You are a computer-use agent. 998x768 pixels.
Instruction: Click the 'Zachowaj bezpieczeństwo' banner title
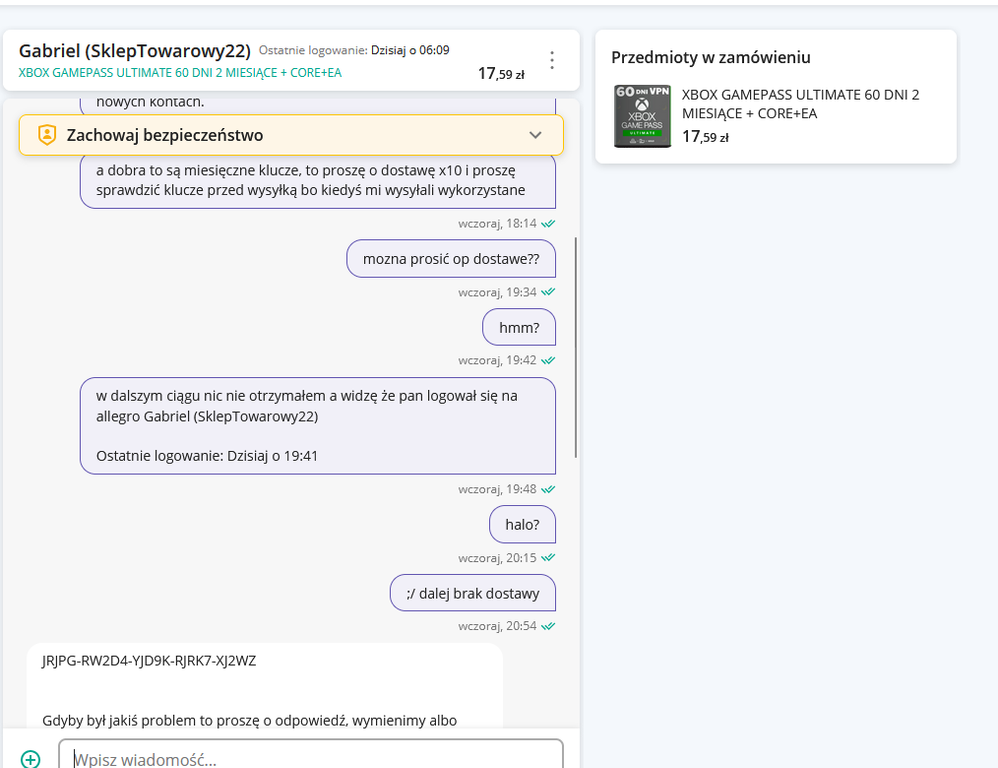click(165, 136)
